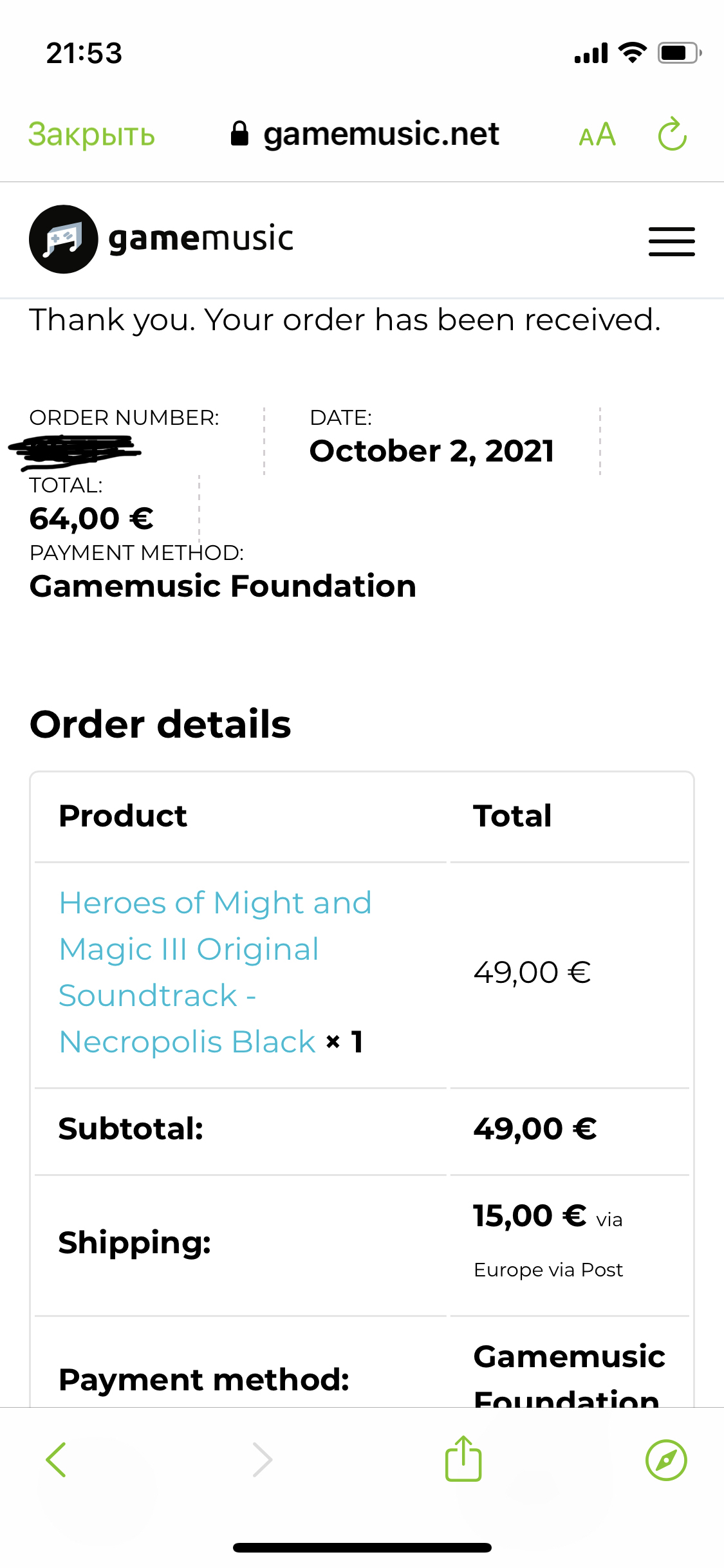This screenshot has width=724, height=1568.
Task: Tap the 21:53 status bar clock
Action: pyautogui.click(x=84, y=53)
